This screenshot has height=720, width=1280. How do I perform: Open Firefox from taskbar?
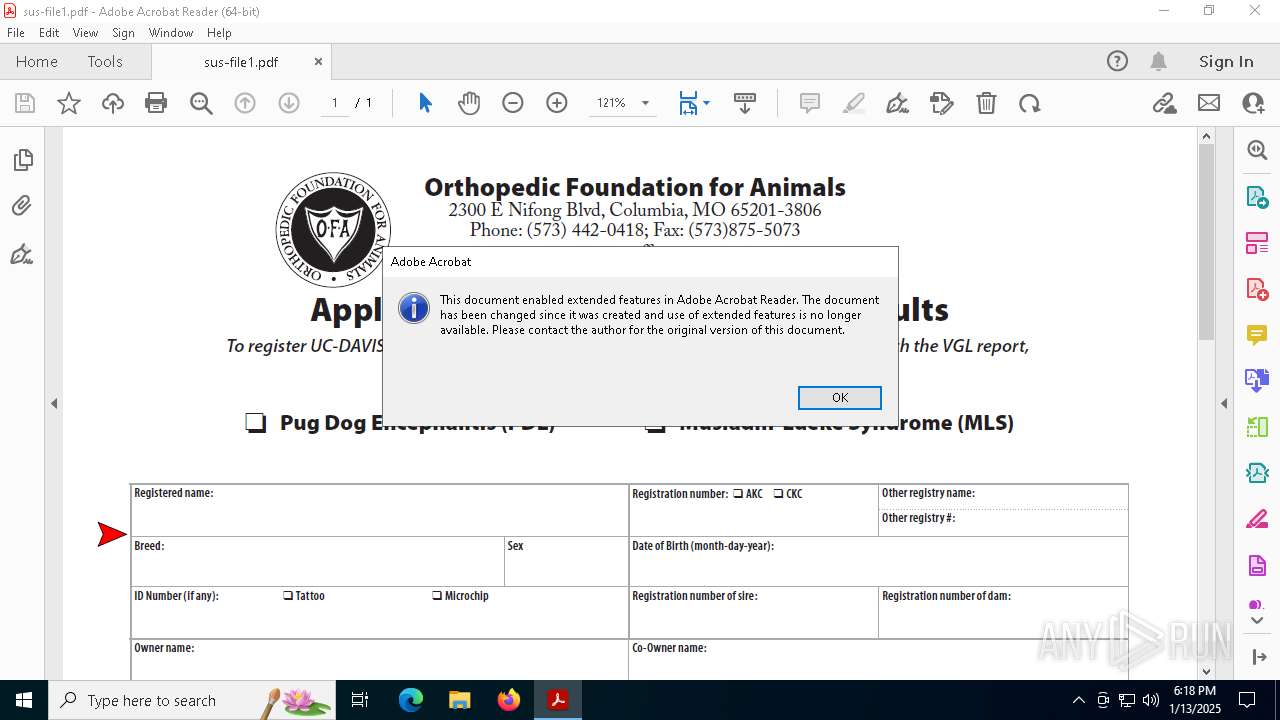pyautogui.click(x=509, y=700)
